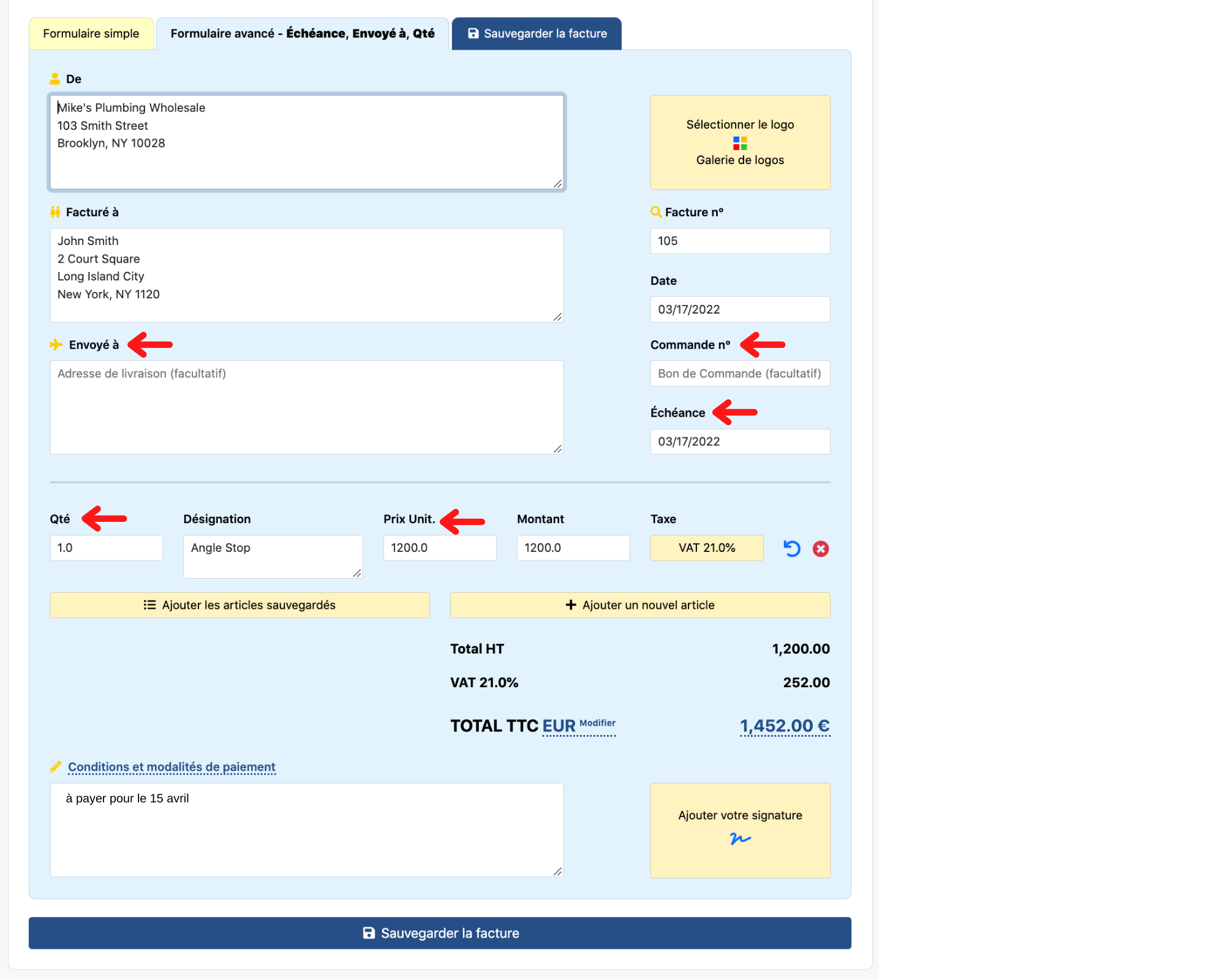1225x980 pixels.
Task: Click Sauvegarder la facture tab at top
Action: tap(537, 34)
